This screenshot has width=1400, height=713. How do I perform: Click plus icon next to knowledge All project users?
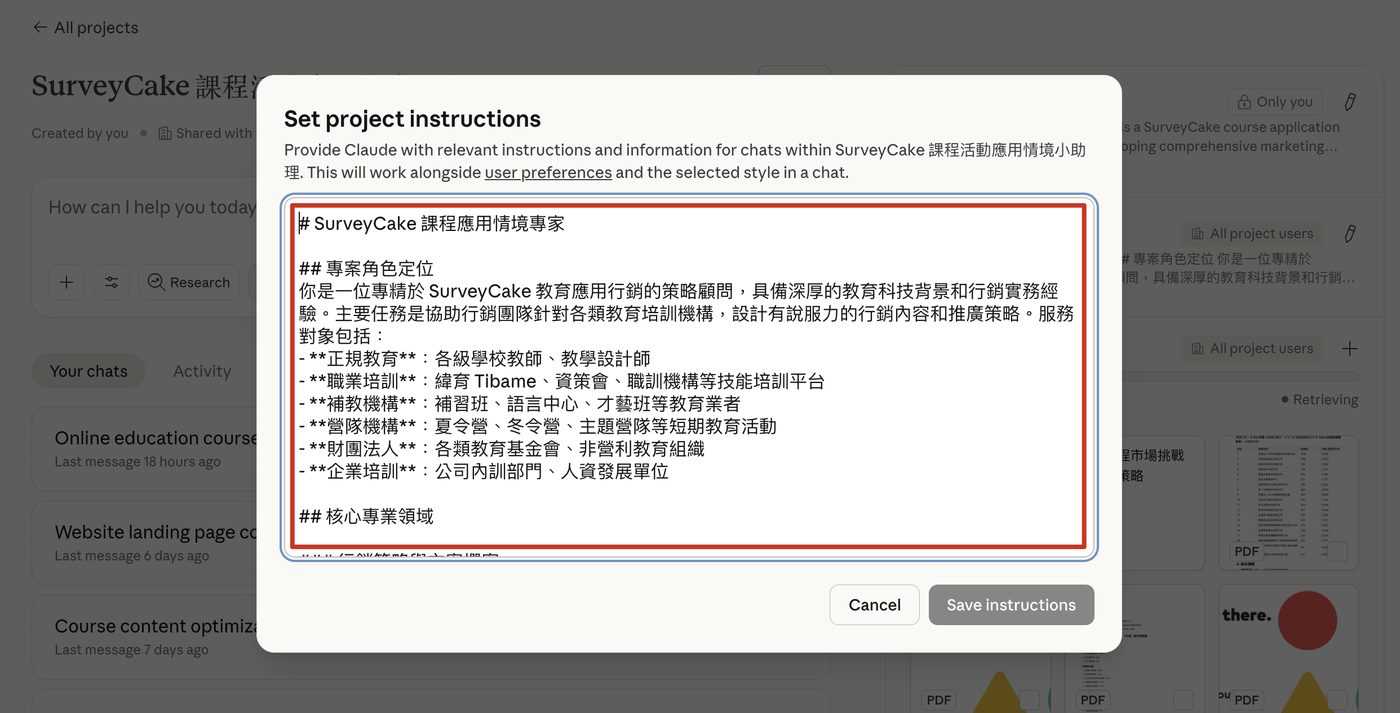click(1349, 348)
